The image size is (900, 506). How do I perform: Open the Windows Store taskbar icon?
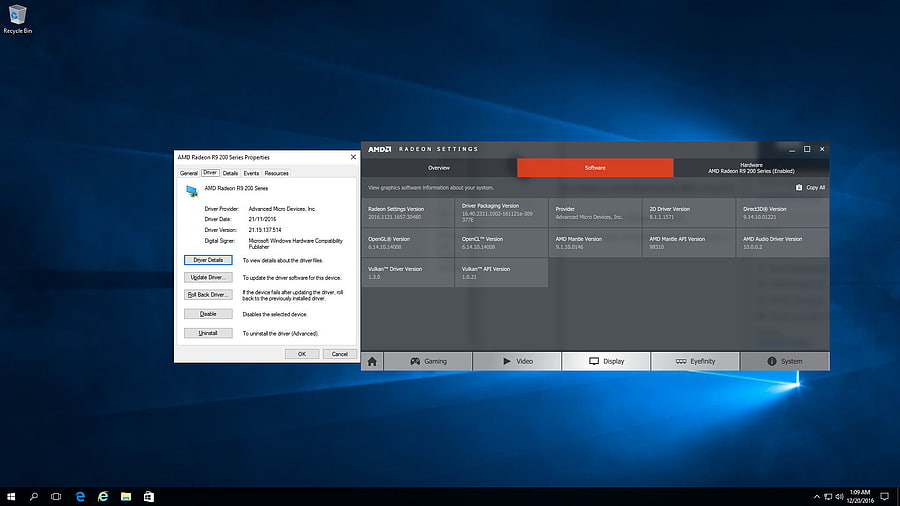coord(149,496)
